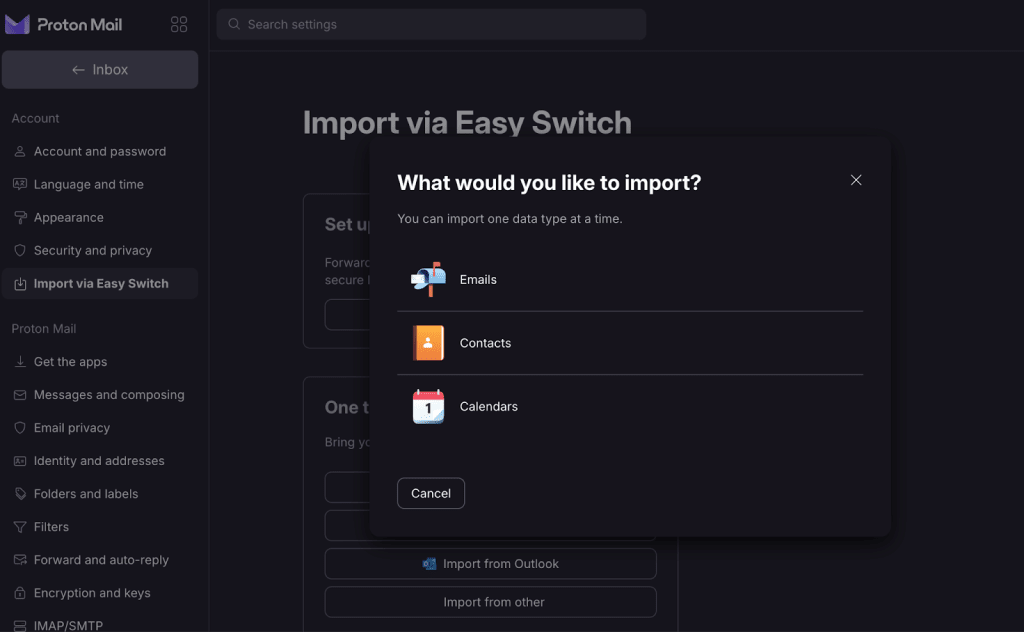1024x632 pixels.
Task: Click the "Import via Easy Switch" page heading
Action: [467, 123]
